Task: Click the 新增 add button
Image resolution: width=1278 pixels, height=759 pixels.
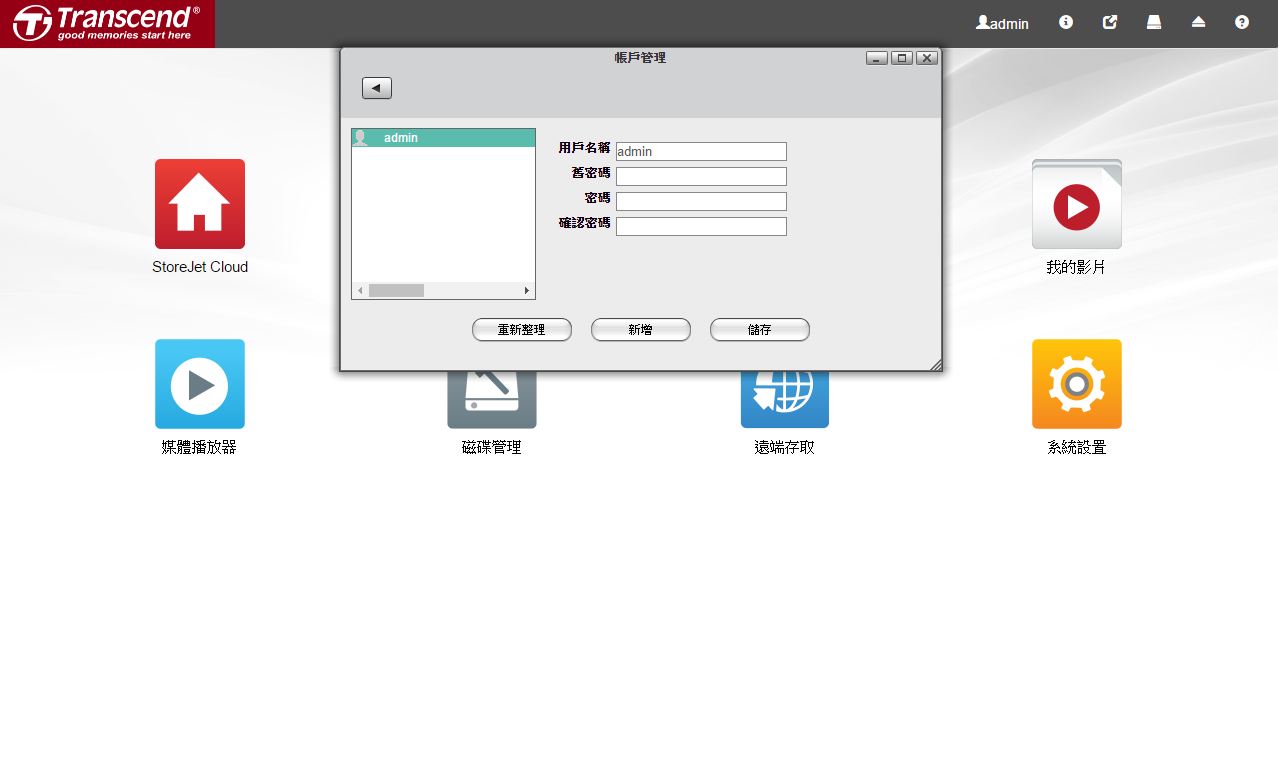Action: click(x=641, y=330)
